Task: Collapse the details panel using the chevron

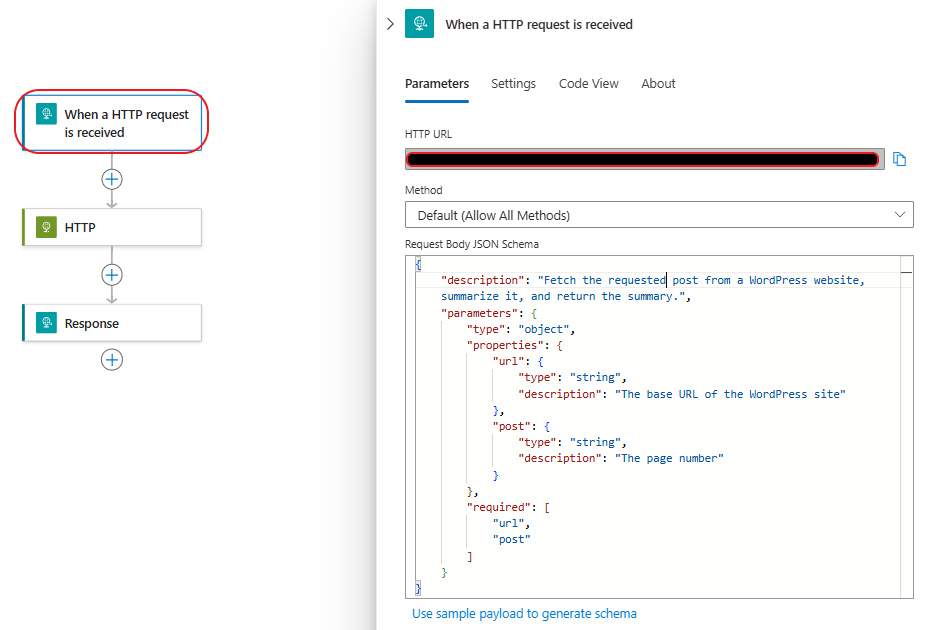Action: point(390,24)
